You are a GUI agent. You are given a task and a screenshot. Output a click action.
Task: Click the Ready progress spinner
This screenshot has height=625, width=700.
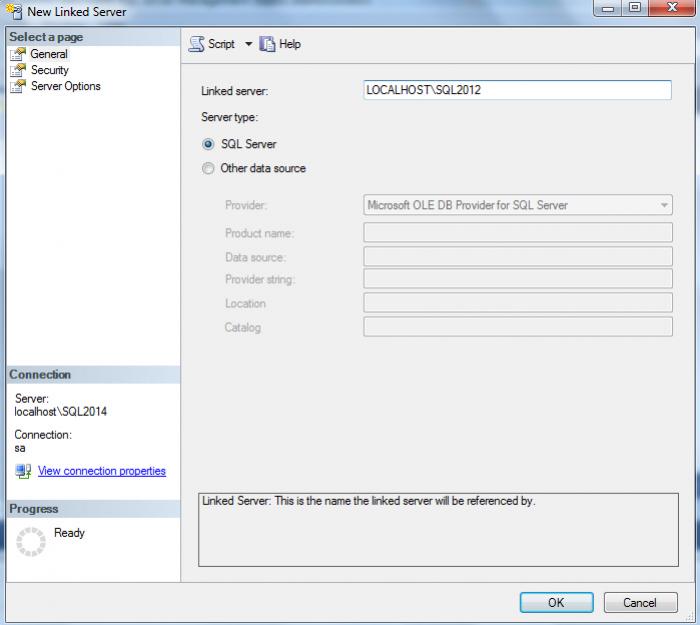pyautogui.click(x=31, y=542)
